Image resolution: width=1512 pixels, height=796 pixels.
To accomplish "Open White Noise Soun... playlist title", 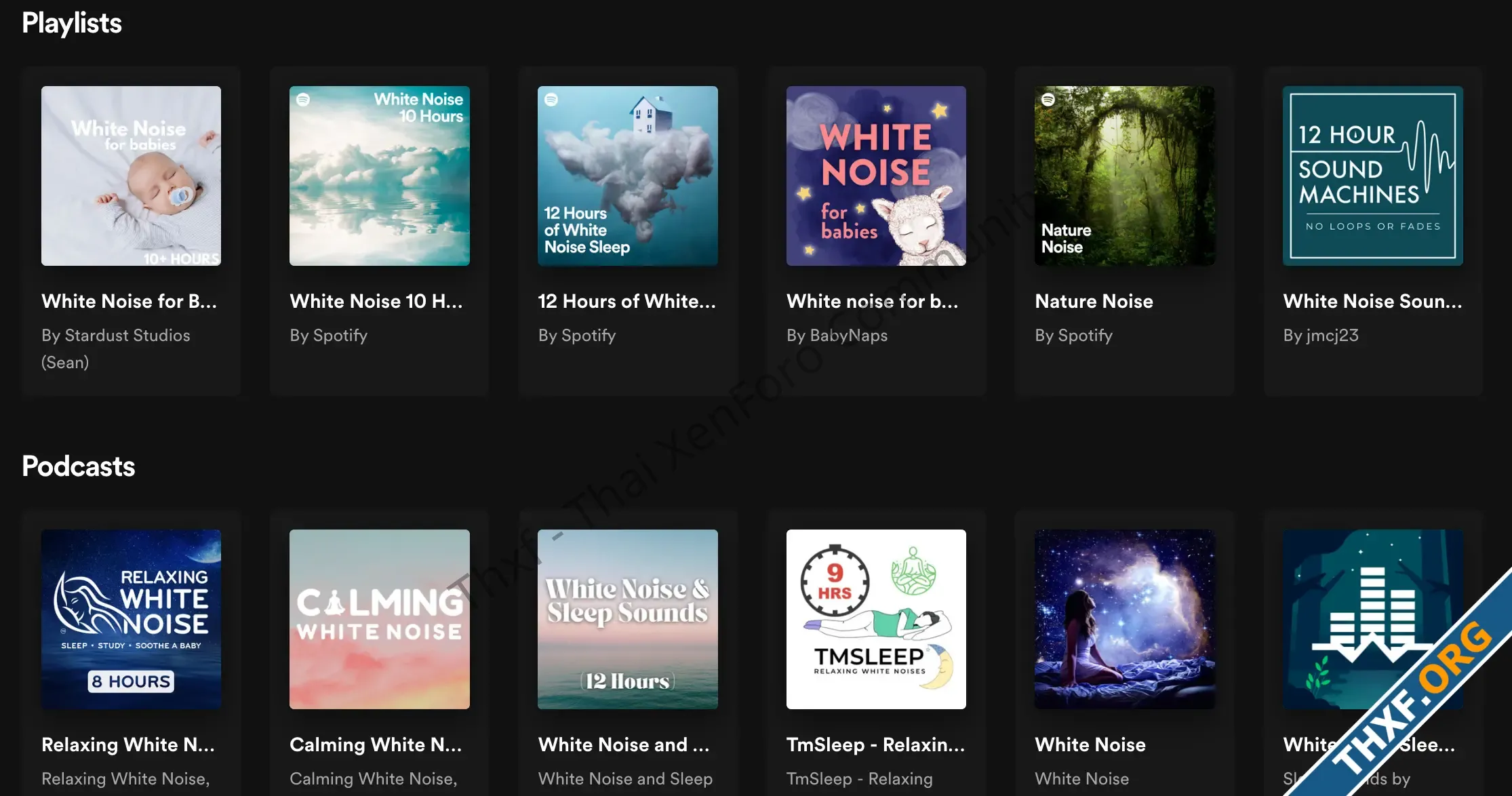I will coord(1372,301).
